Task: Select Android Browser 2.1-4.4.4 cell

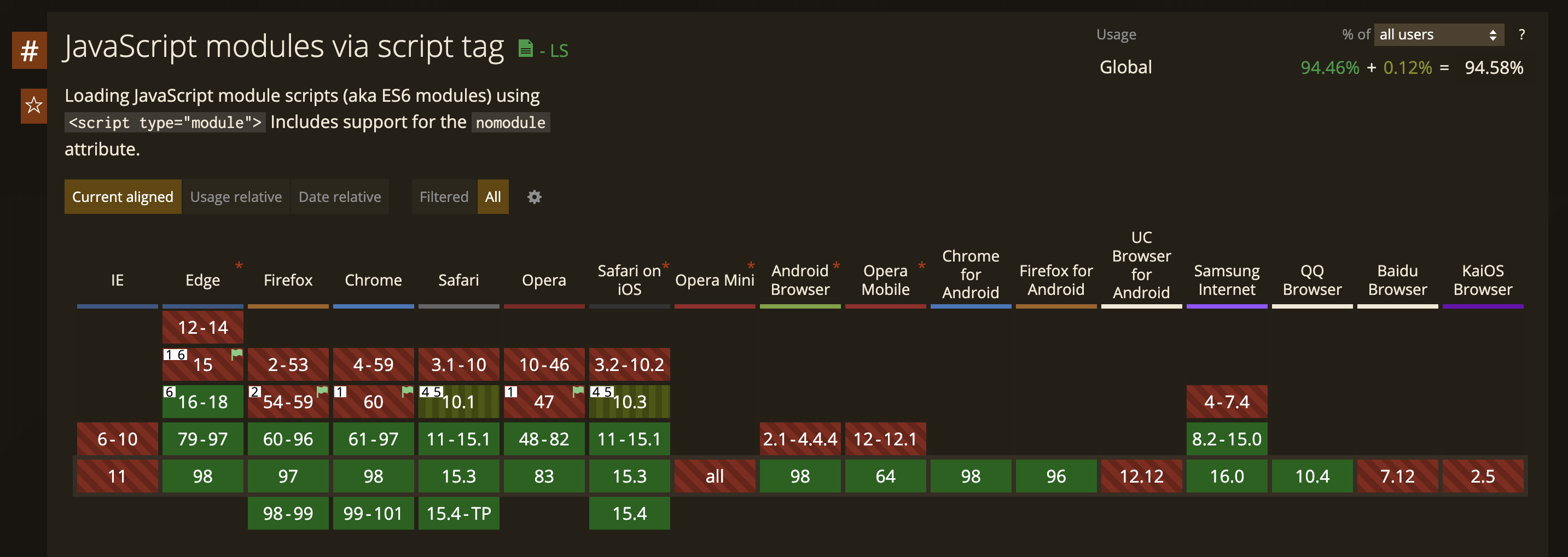Action: [800, 439]
